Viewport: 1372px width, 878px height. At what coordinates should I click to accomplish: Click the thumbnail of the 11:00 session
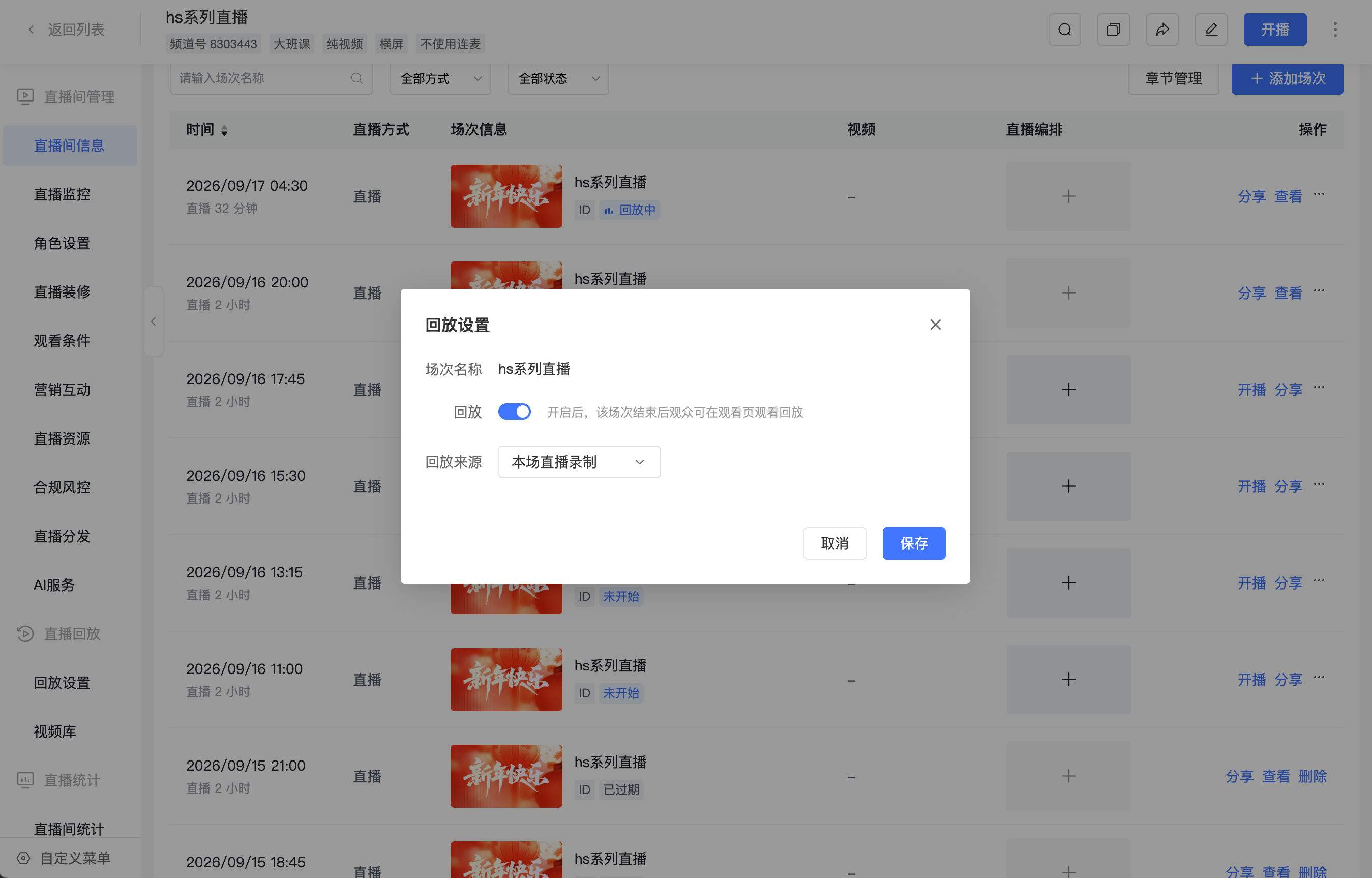click(506, 680)
